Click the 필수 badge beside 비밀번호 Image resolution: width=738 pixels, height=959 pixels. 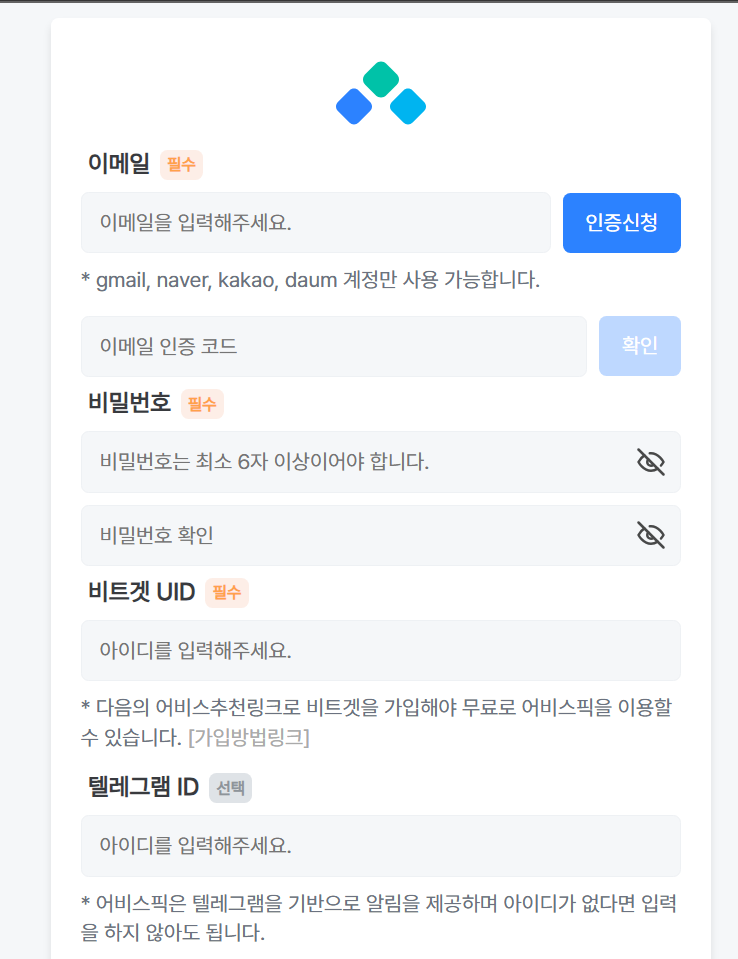pos(202,404)
